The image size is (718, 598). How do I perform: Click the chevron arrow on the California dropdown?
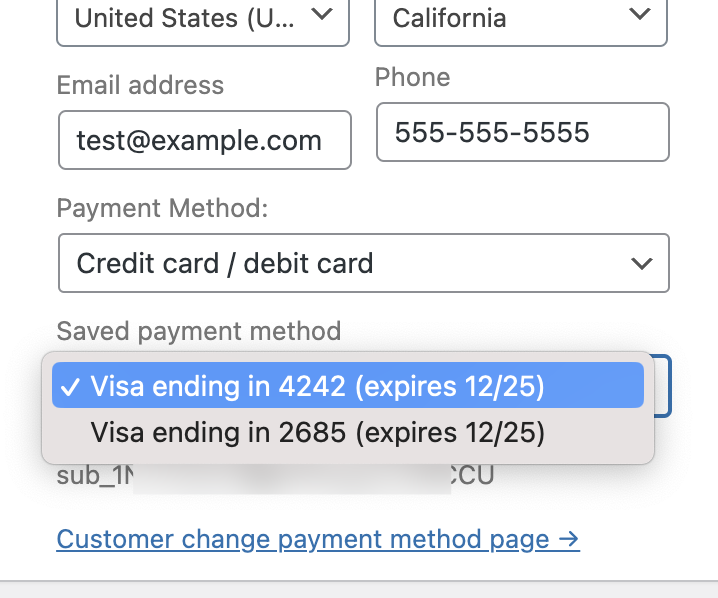click(x=639, y=14)
